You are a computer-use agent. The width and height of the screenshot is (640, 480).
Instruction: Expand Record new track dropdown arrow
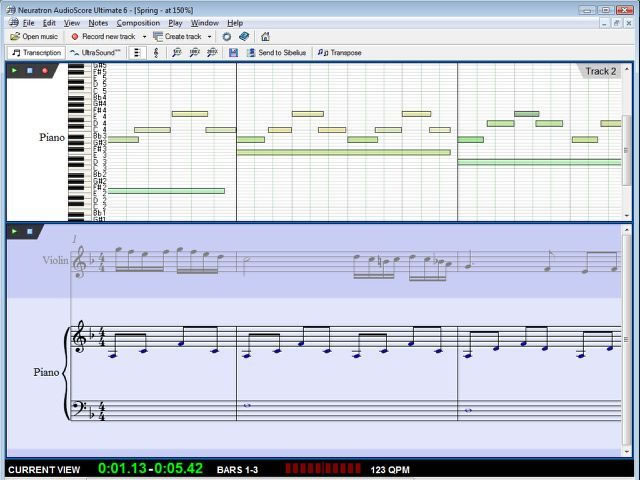(x=144, y=37)
